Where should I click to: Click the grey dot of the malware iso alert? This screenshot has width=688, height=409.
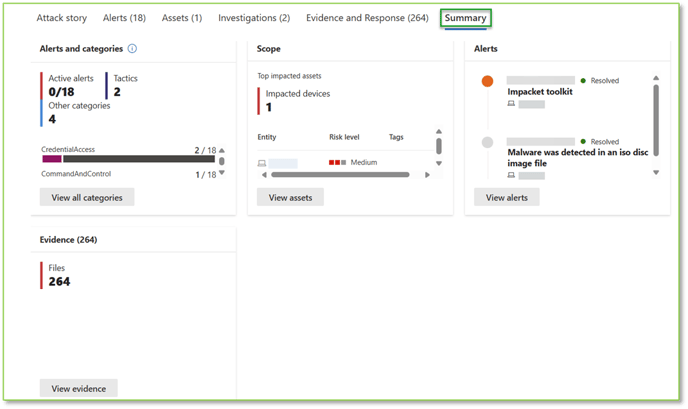point(487,142)
